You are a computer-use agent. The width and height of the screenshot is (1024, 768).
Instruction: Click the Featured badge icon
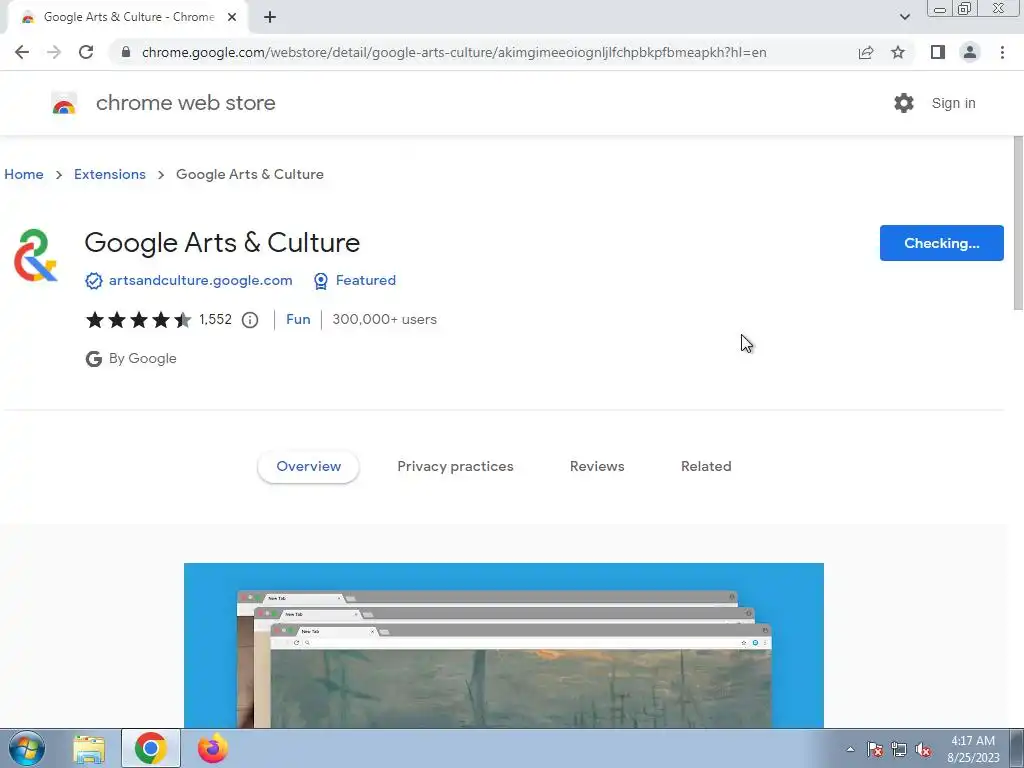pos(321,281)
